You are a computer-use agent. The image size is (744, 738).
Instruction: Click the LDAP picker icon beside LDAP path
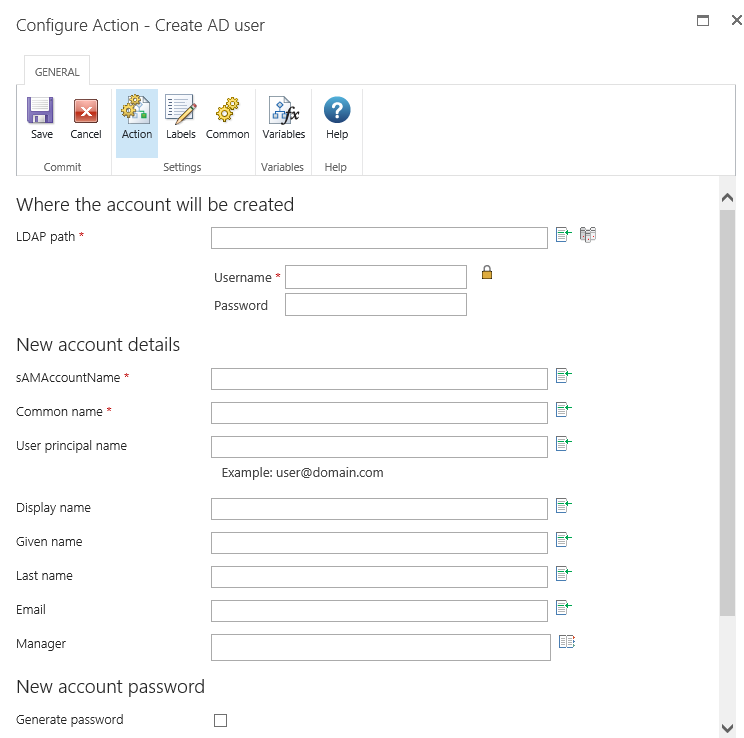588,235
